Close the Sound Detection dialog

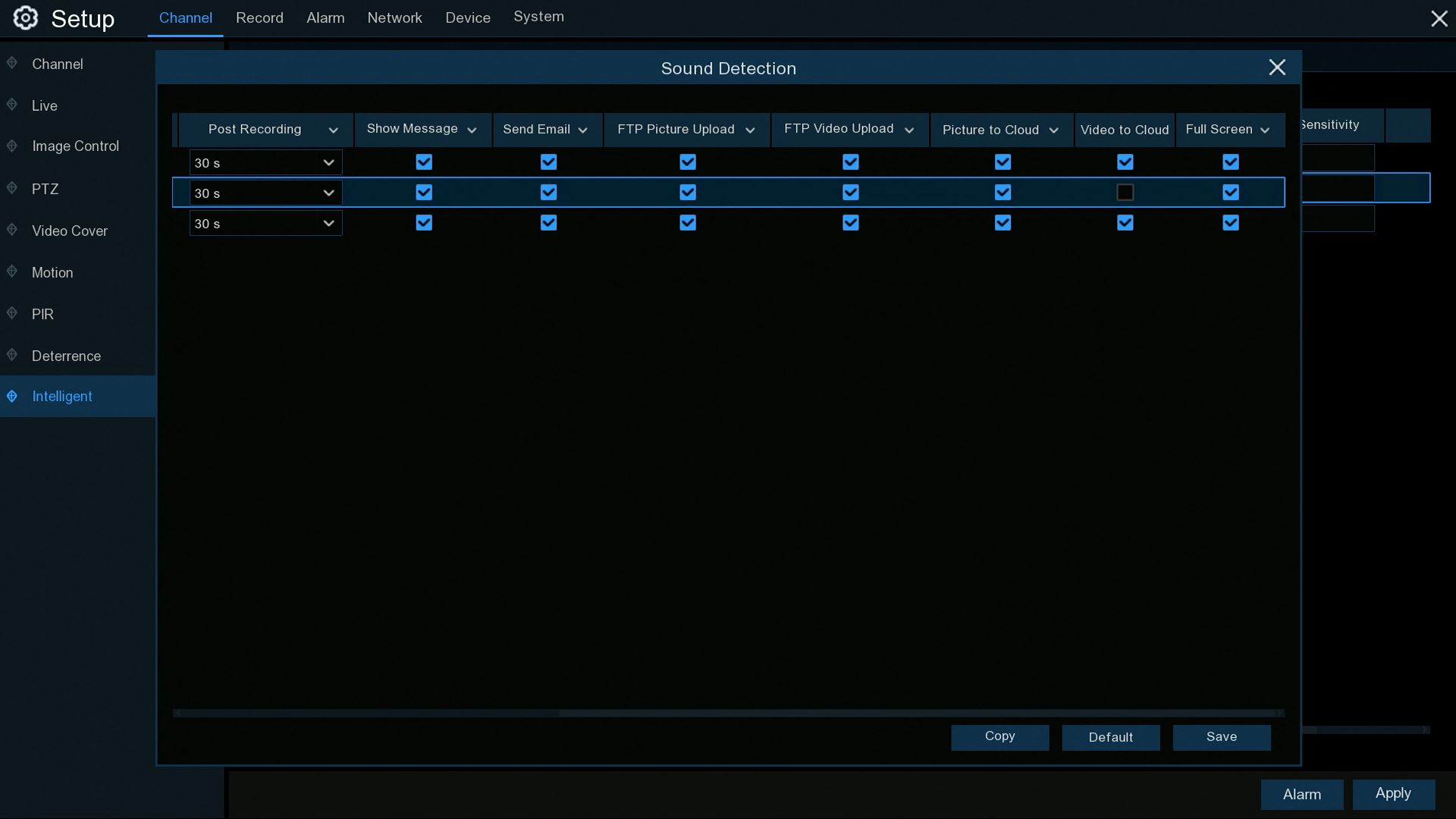point(1277,67)
